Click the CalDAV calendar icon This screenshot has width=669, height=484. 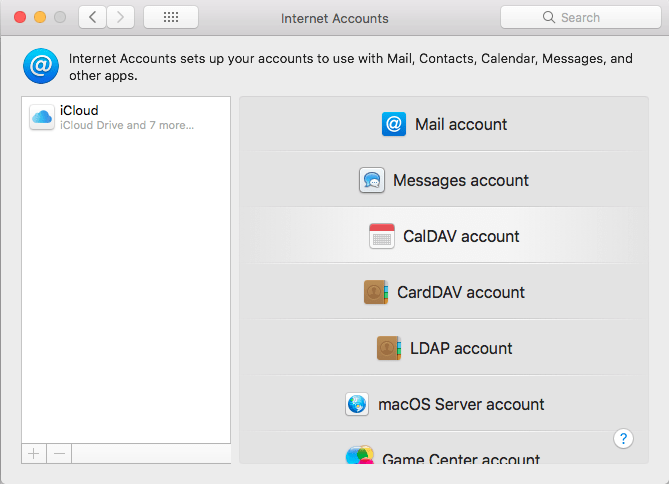tap(381, 236)
